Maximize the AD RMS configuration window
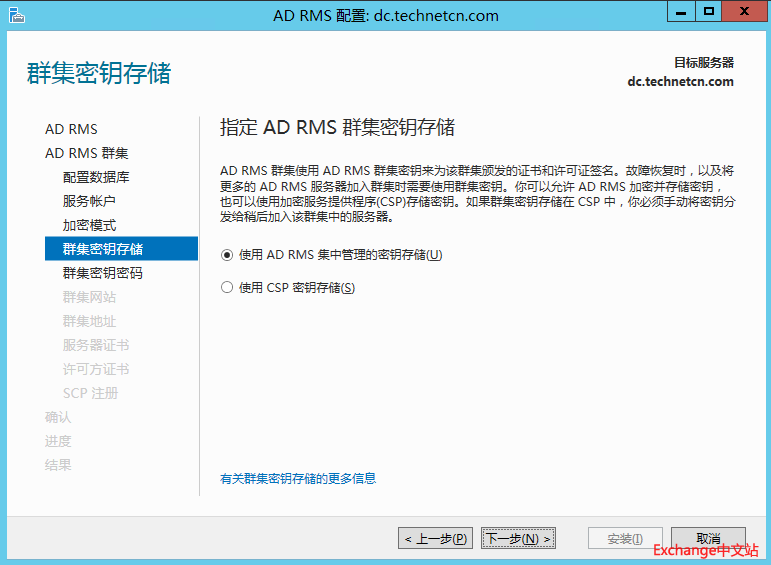This screenshot has height=565, width=771. (708, 12)
